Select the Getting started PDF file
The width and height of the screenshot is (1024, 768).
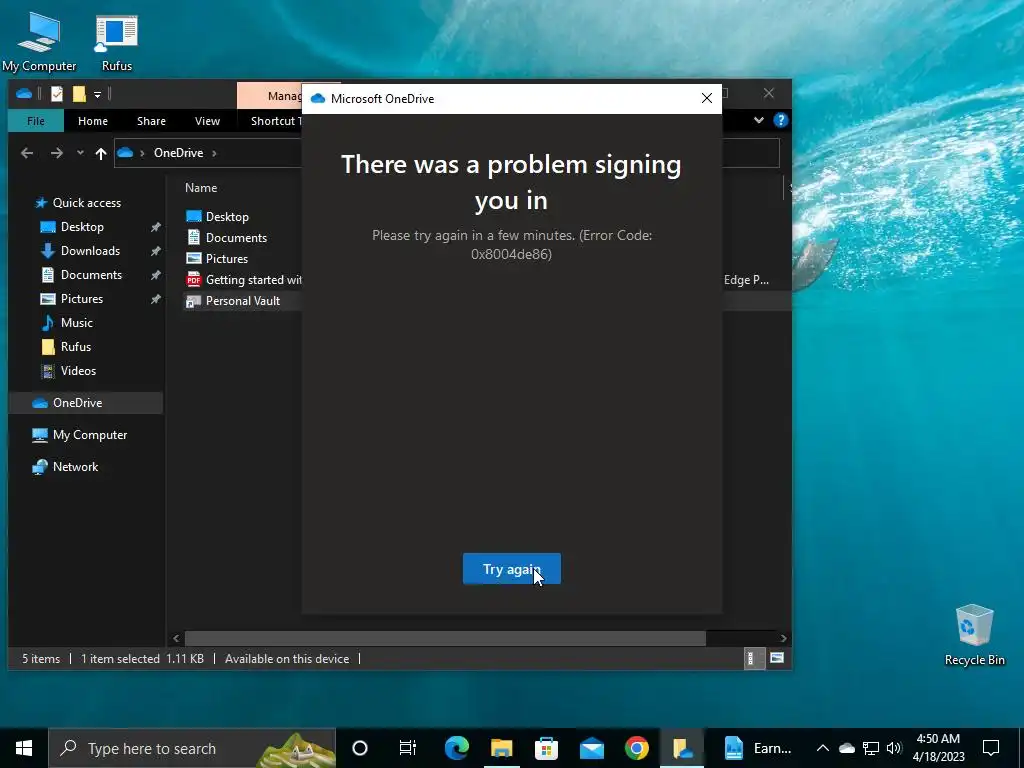click(x=244, y=280)
